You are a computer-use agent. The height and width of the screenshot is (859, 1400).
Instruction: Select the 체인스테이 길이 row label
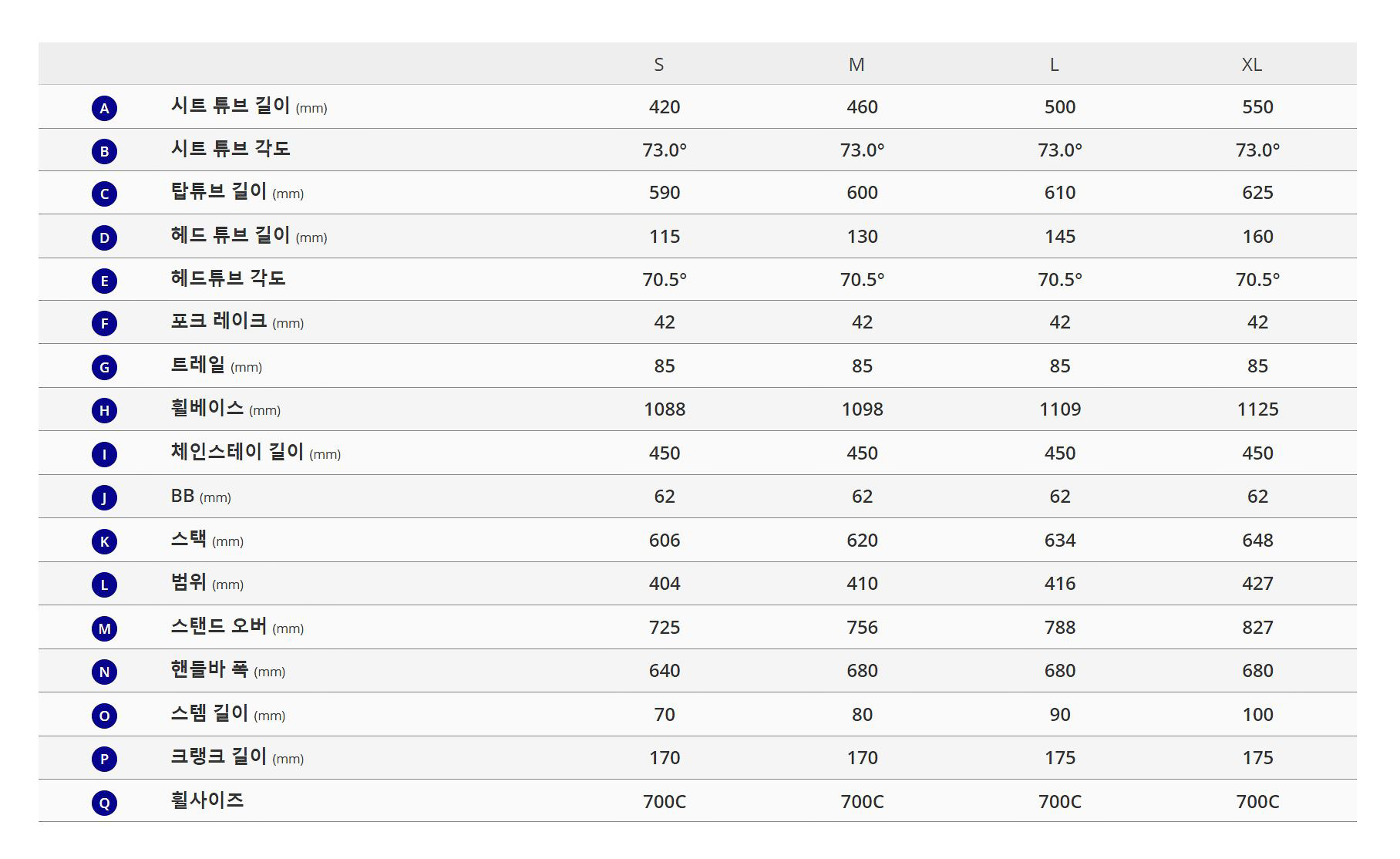237,452
